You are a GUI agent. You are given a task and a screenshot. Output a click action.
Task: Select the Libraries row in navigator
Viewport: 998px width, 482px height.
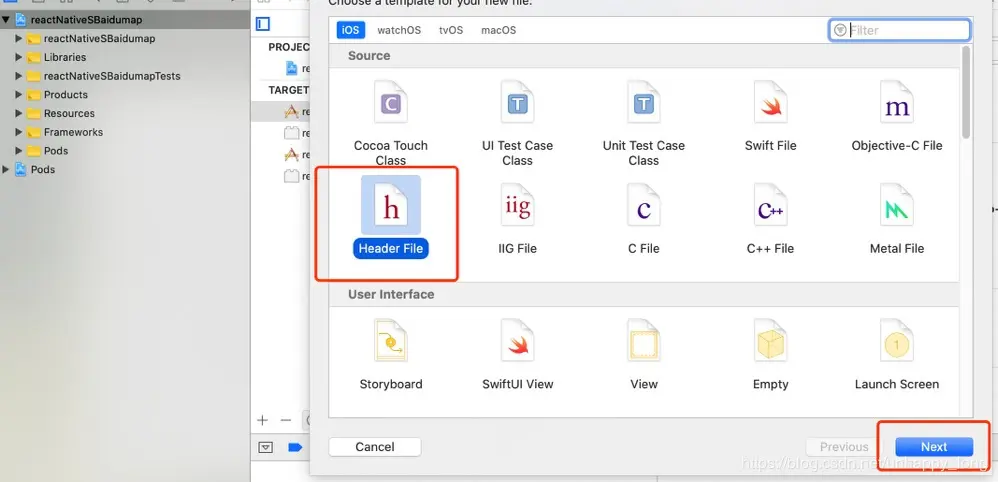(125, 57)
